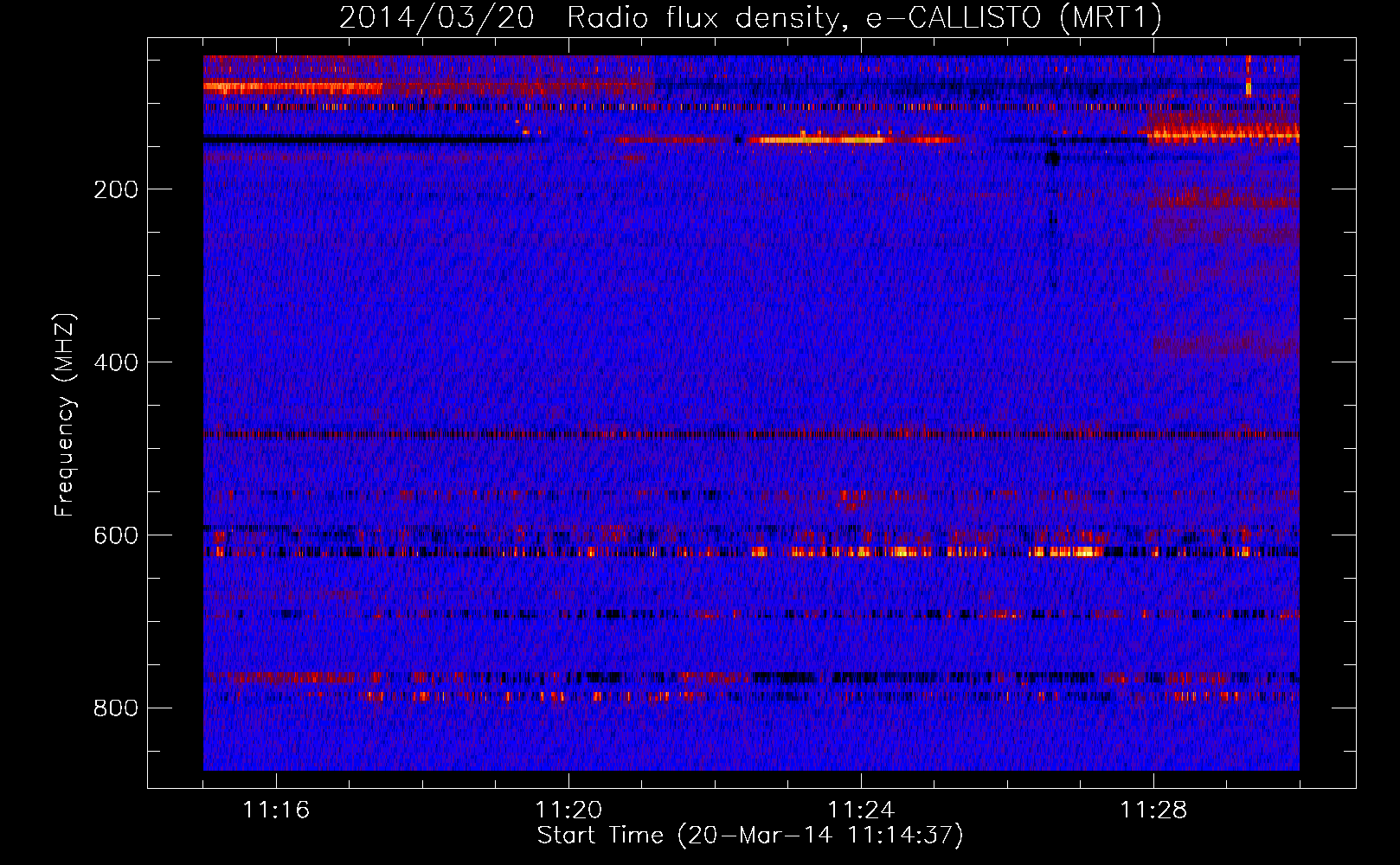Click the '800' frequency tick label
Screen dimensions: 1400x865
116,708
